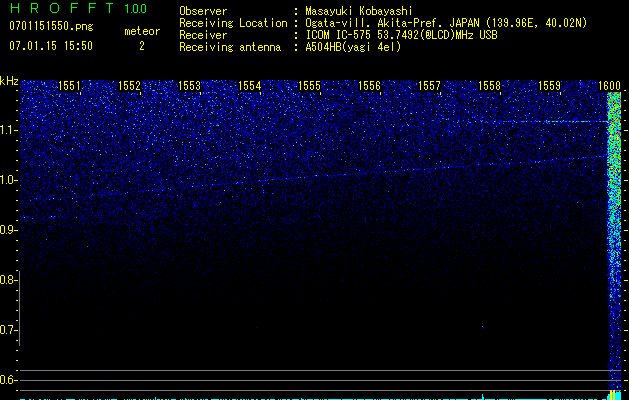Click the meteor label
The height and width of the screenshot is (400, 629).
click(x=142, y=31)
